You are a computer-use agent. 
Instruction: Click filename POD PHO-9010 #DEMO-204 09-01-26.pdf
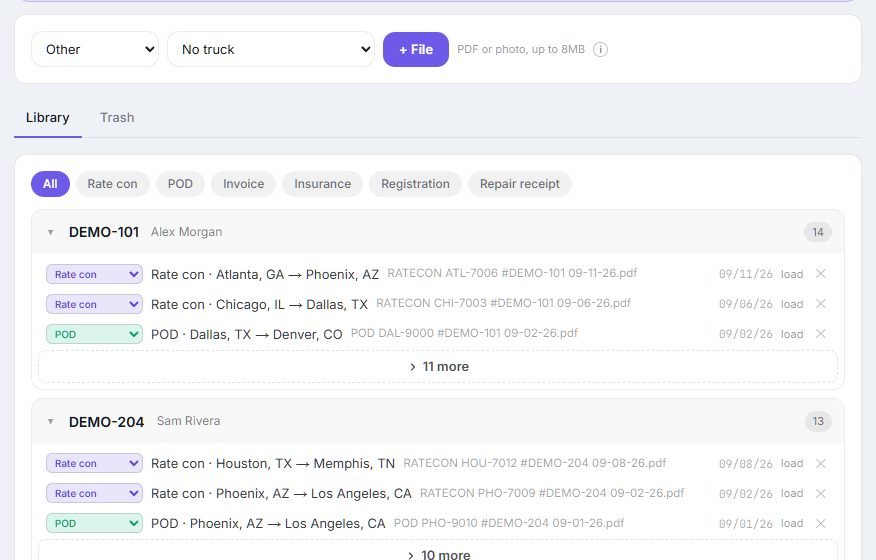coord(509,523)
